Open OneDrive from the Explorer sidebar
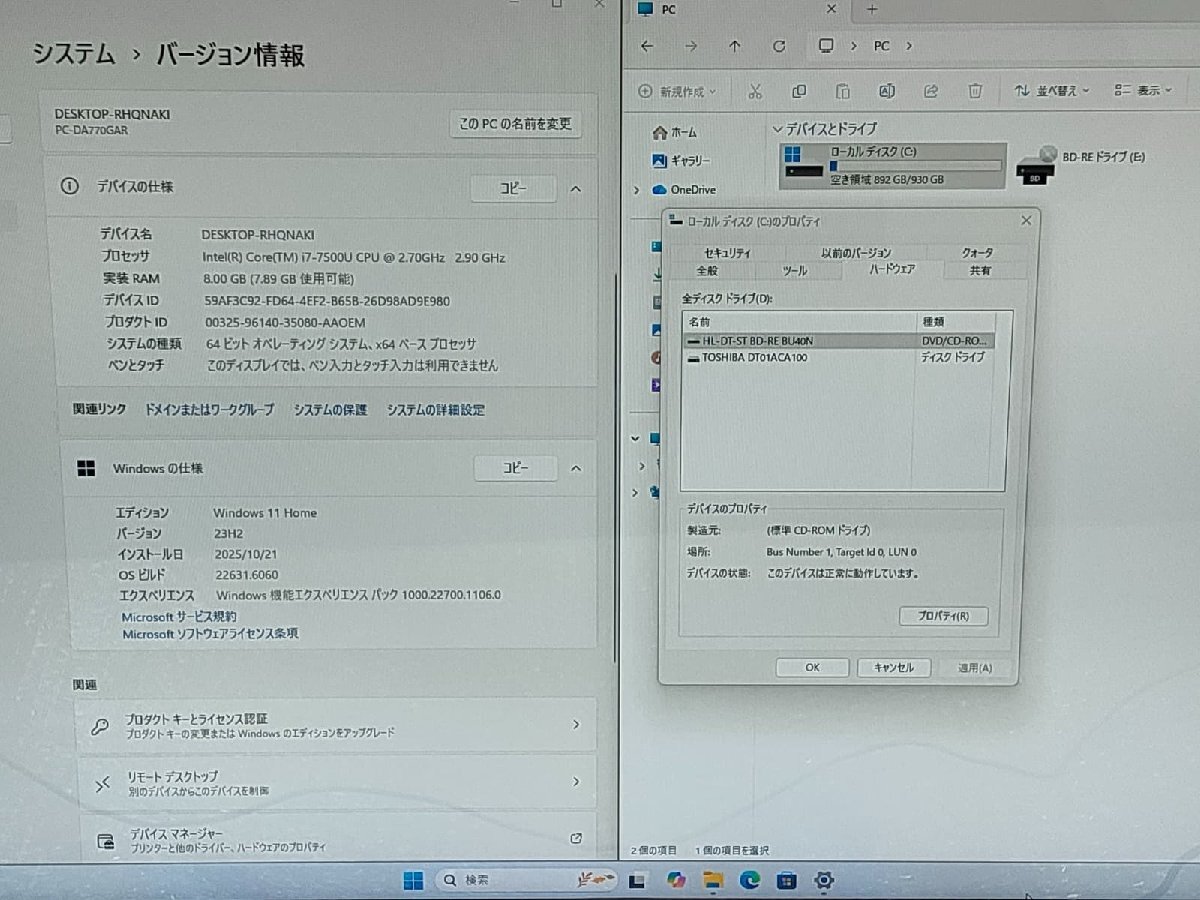This screenshot has width=1200, height=900. 691,189
